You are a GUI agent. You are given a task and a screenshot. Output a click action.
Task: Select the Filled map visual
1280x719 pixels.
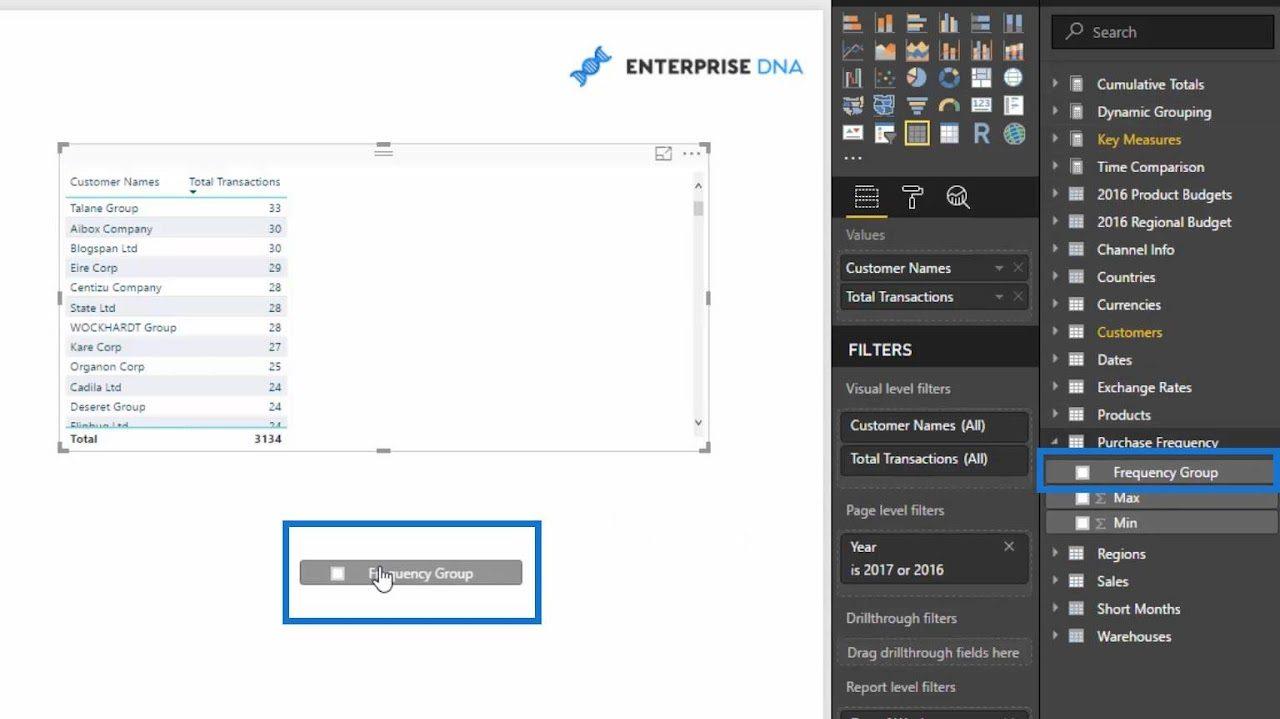(x=853, y=105)
